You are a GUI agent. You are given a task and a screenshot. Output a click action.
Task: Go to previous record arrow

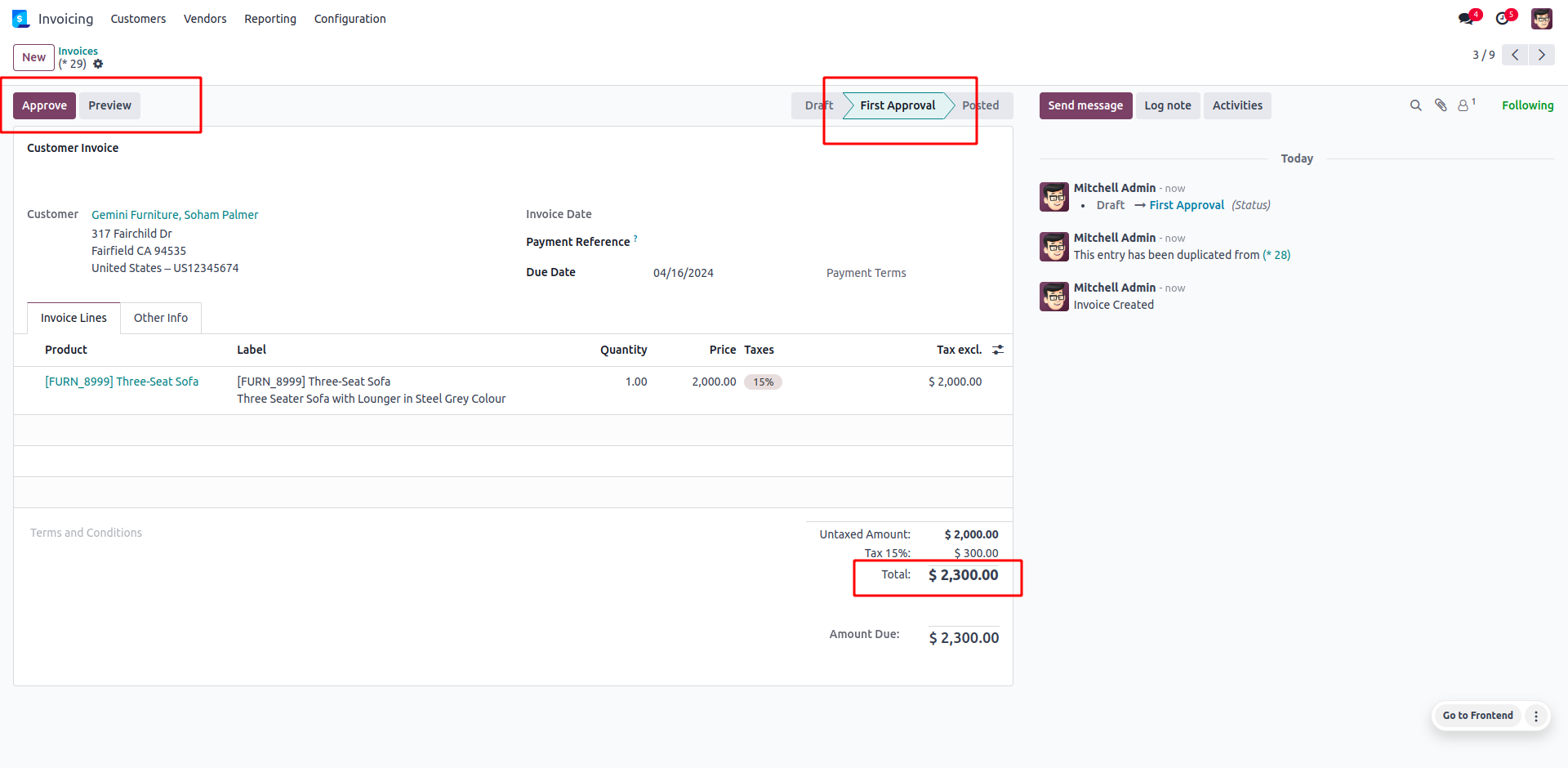(1515, 55)
